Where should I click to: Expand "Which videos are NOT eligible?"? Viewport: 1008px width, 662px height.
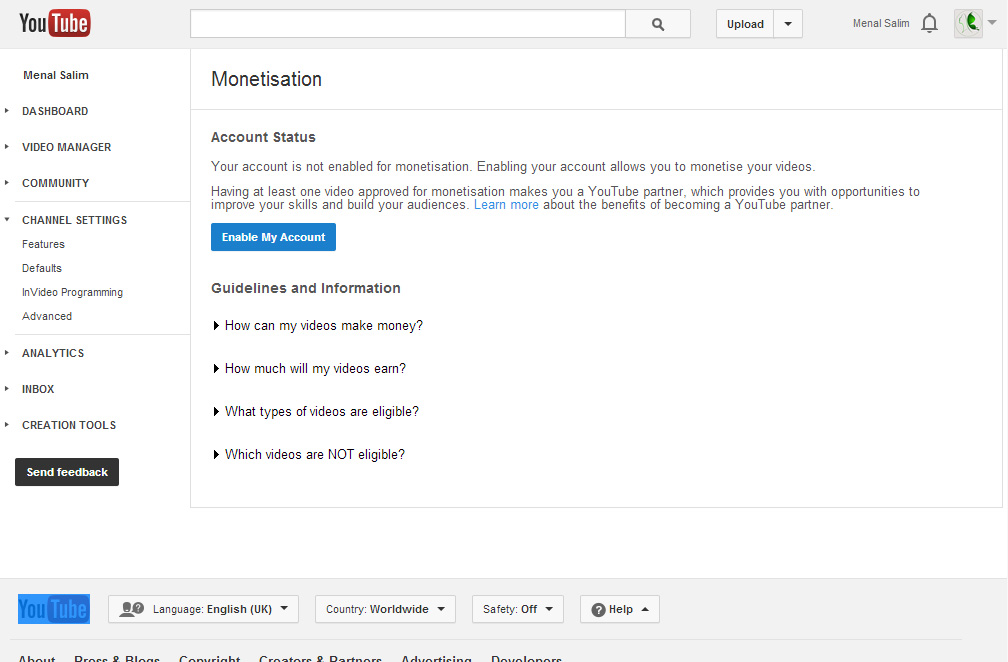pyautogui.click(x=314, y=455)
